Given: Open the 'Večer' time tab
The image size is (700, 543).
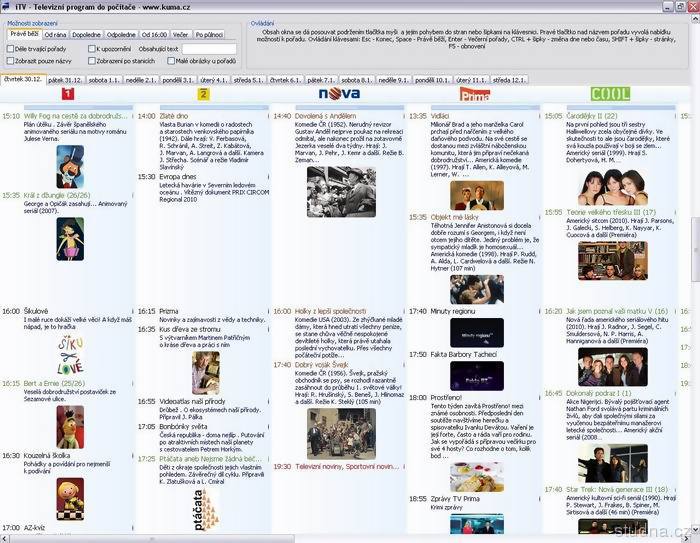Looking at the screenshot, I should click(181, 34).
